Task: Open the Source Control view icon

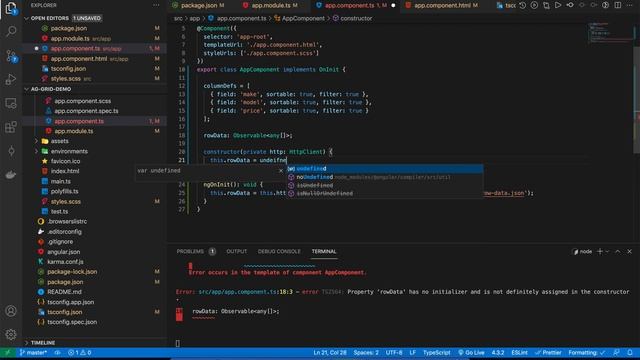Action: pos(11,56)
